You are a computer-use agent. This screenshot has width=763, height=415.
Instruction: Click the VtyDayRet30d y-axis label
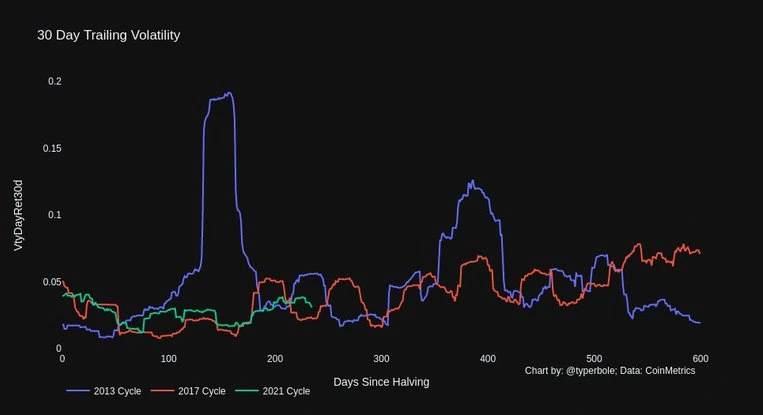[x=18, y=215]
